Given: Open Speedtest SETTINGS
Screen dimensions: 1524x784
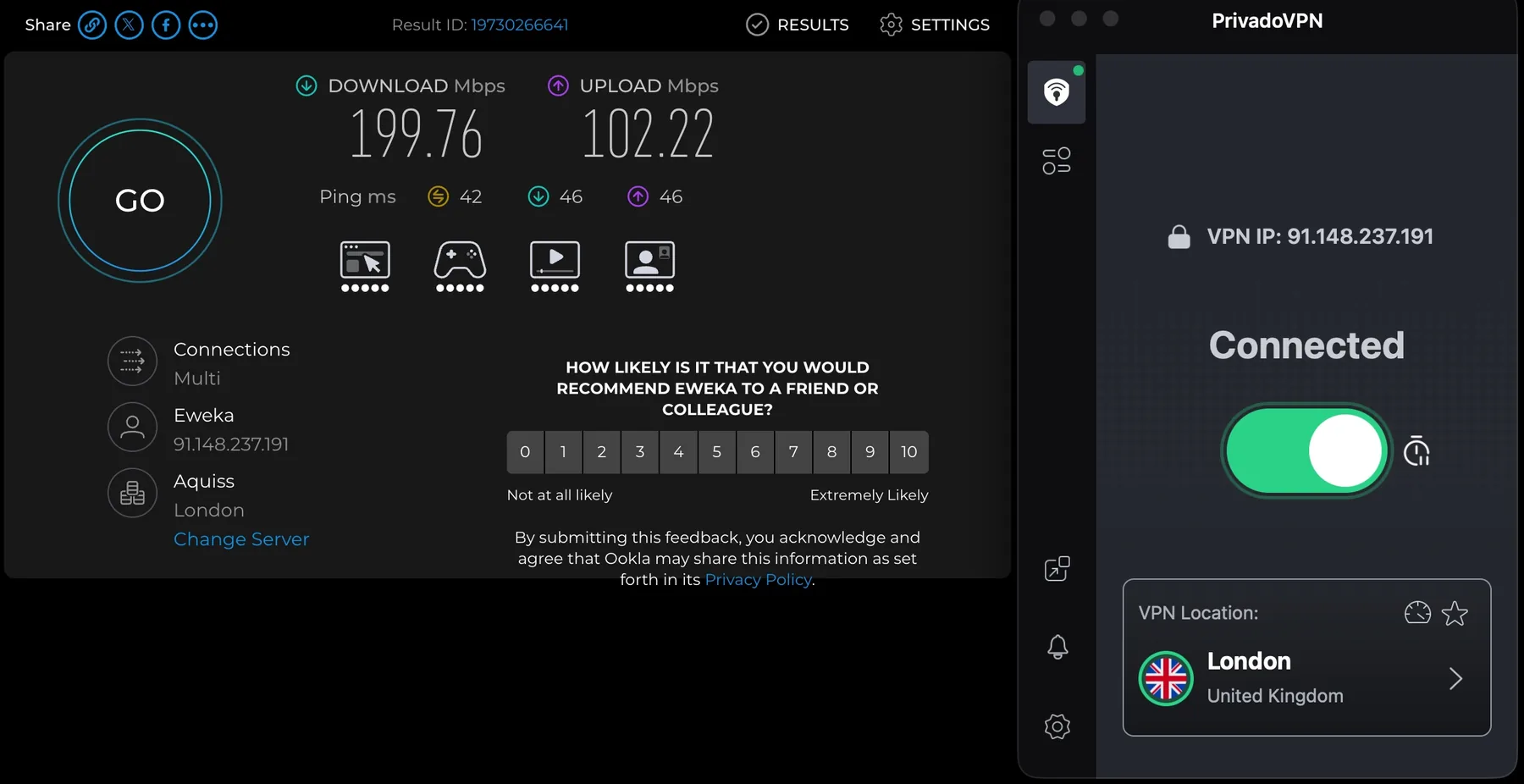Looking at the screenshot, I should (935, 25).
